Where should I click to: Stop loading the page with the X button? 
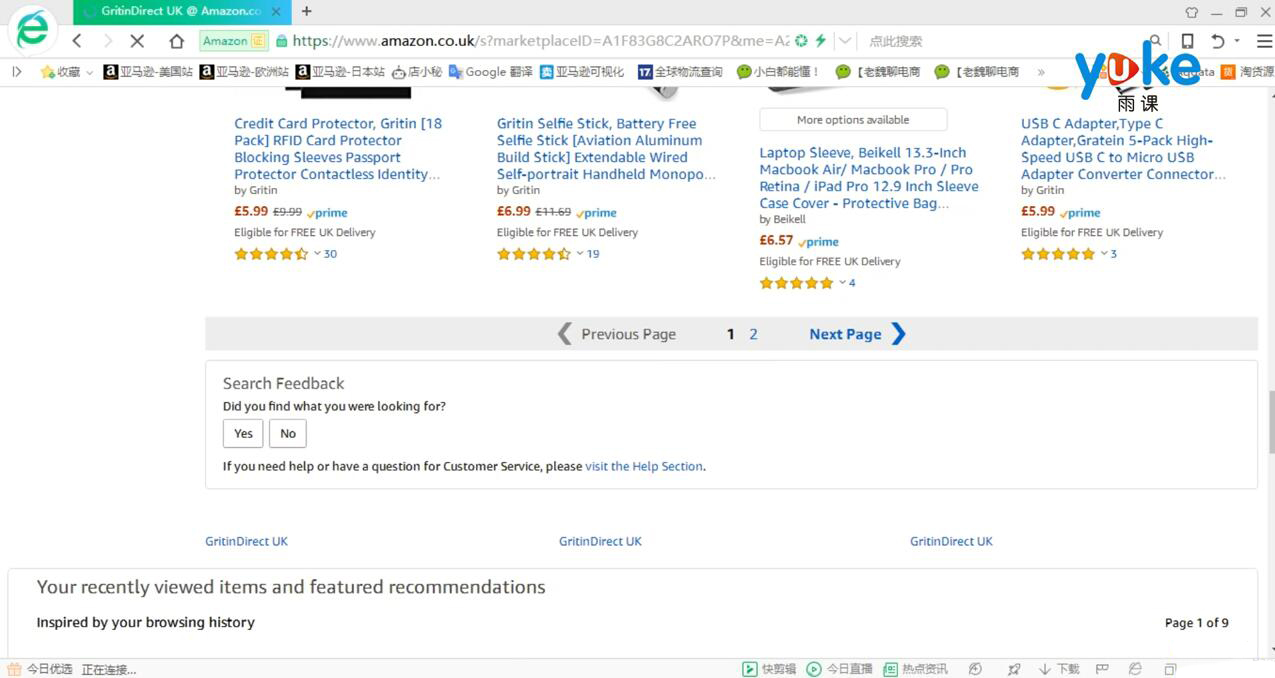(138, 41)
